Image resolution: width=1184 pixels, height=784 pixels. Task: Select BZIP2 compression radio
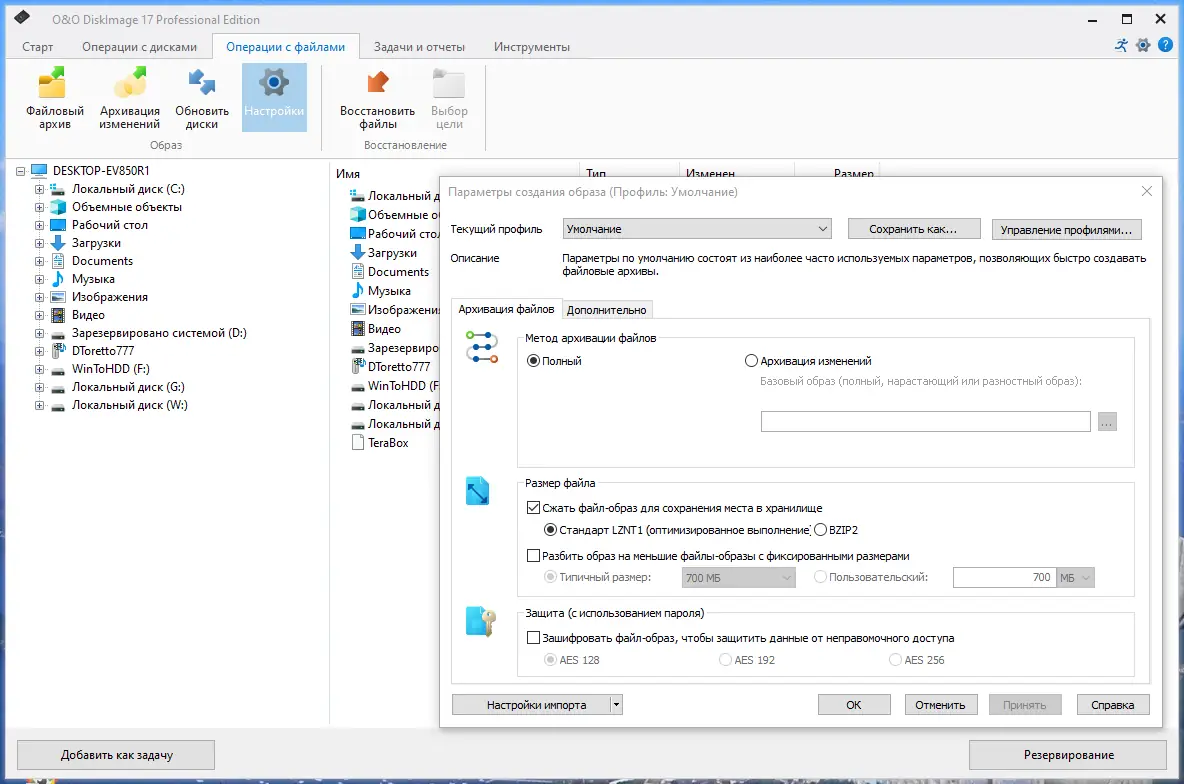click(x=820, y=530)
